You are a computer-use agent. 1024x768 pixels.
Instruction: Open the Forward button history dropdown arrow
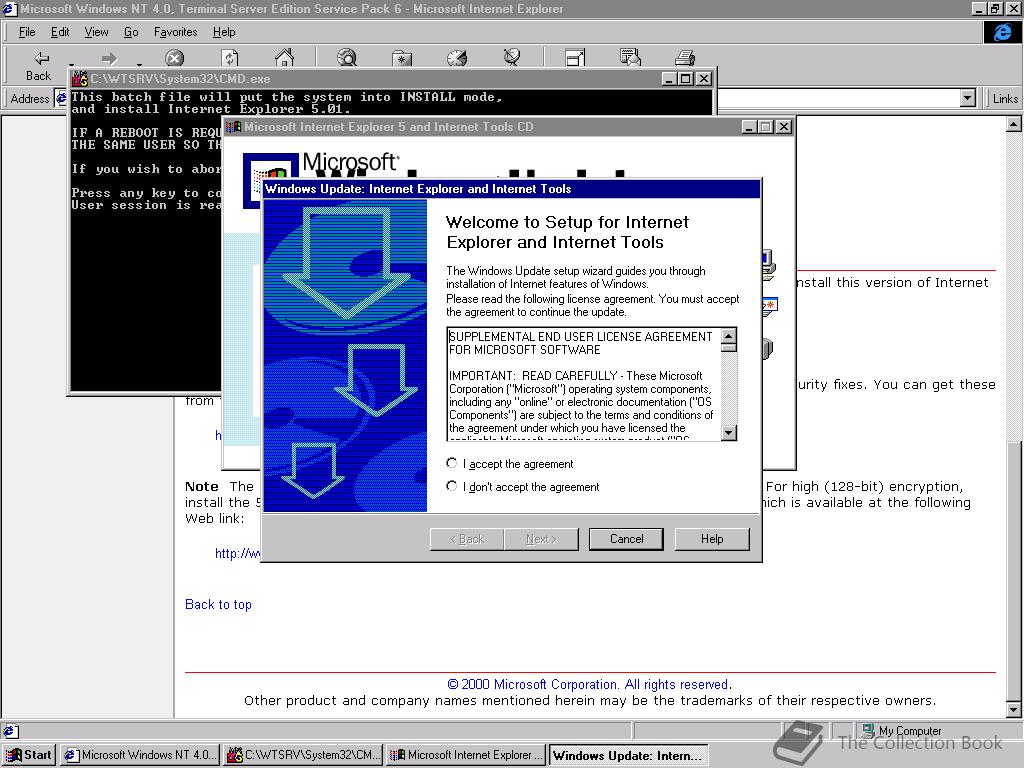139,63
